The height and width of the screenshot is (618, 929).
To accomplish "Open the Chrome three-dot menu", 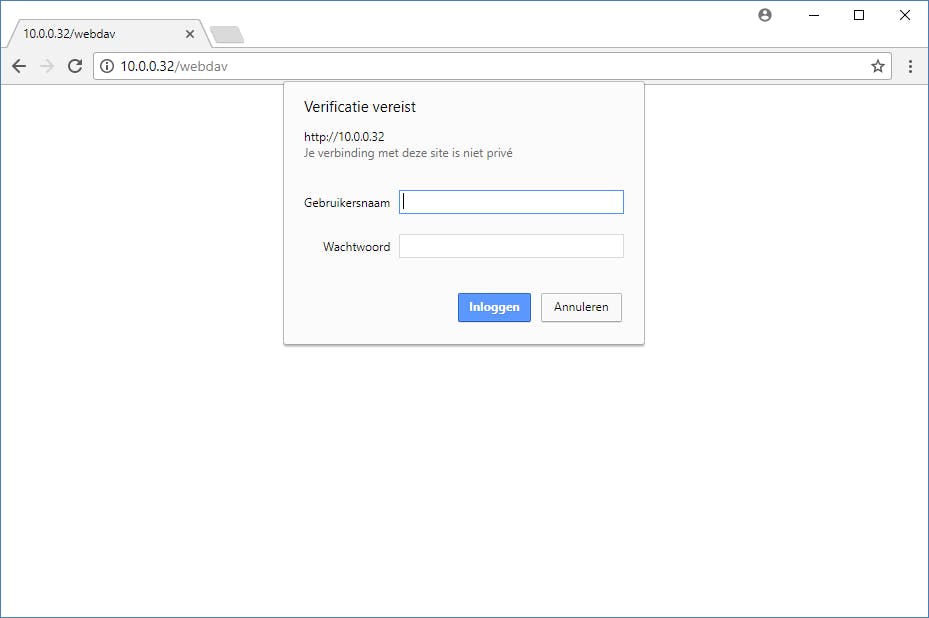I will tap(910, 66).
